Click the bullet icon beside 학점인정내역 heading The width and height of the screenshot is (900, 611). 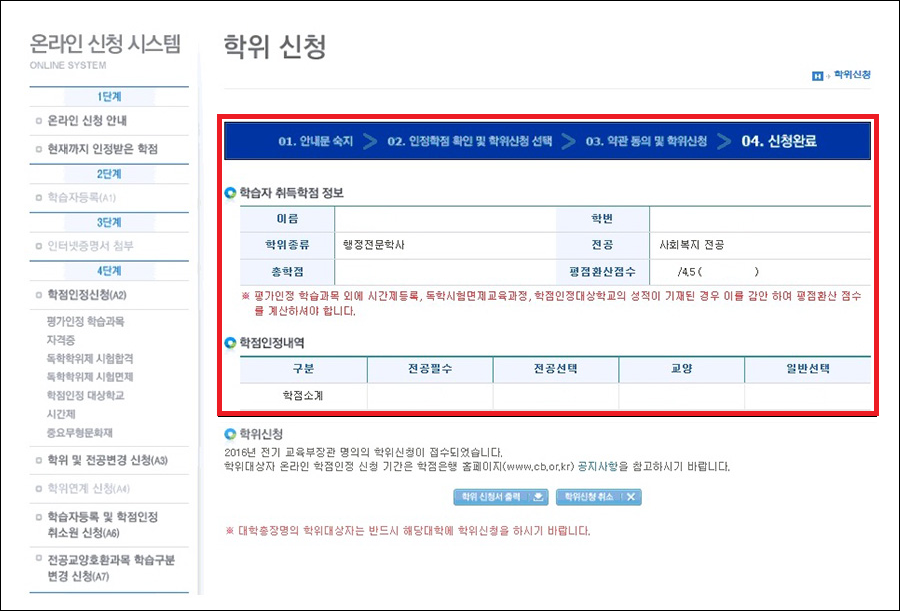tap(231, 342)
